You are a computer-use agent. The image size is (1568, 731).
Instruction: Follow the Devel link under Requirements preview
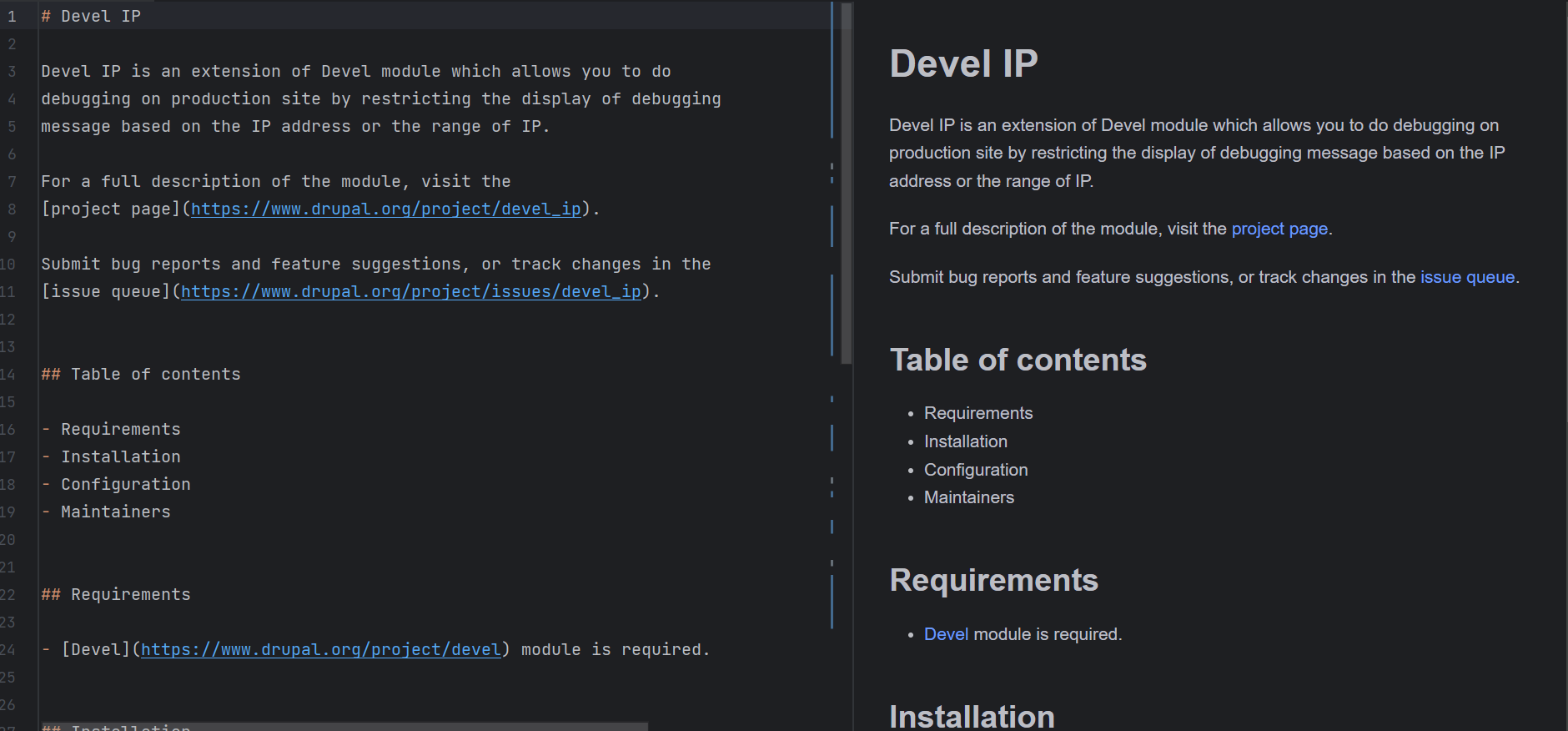[946, 634]
